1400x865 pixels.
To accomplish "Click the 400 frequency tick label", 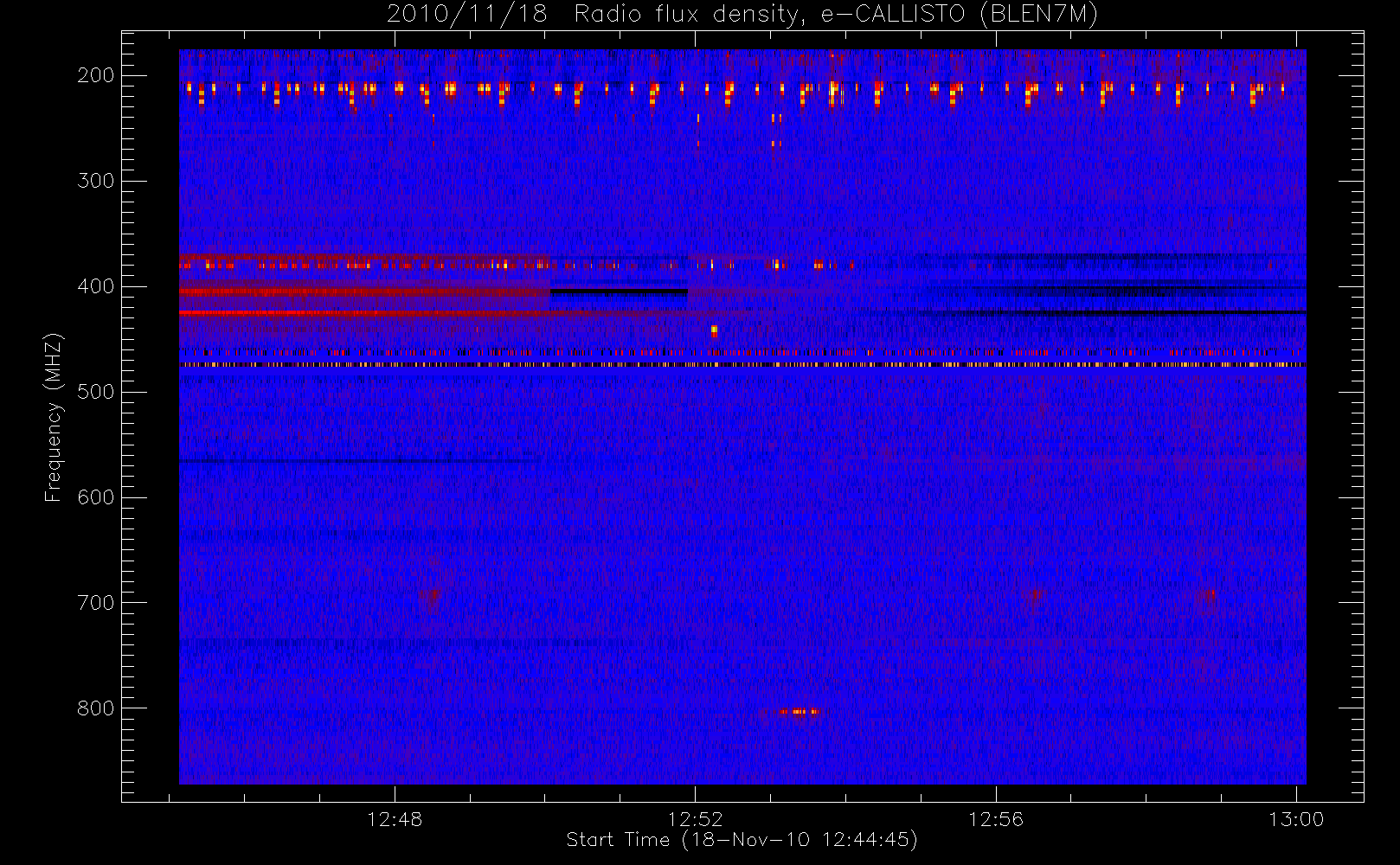I will click(x=96, y=286).
